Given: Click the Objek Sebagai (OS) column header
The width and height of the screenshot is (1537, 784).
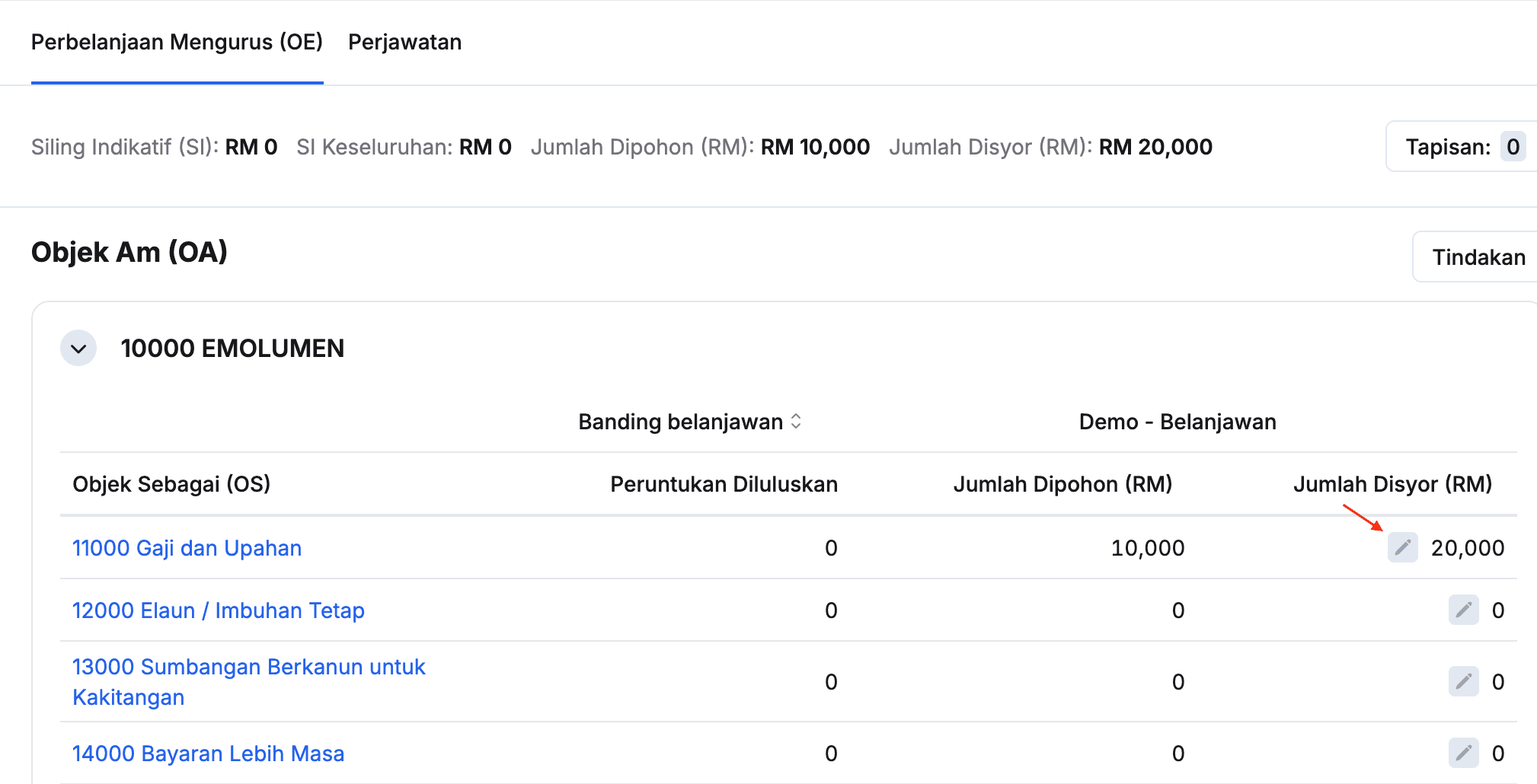Looking at the screenshot, I should 171,484.
